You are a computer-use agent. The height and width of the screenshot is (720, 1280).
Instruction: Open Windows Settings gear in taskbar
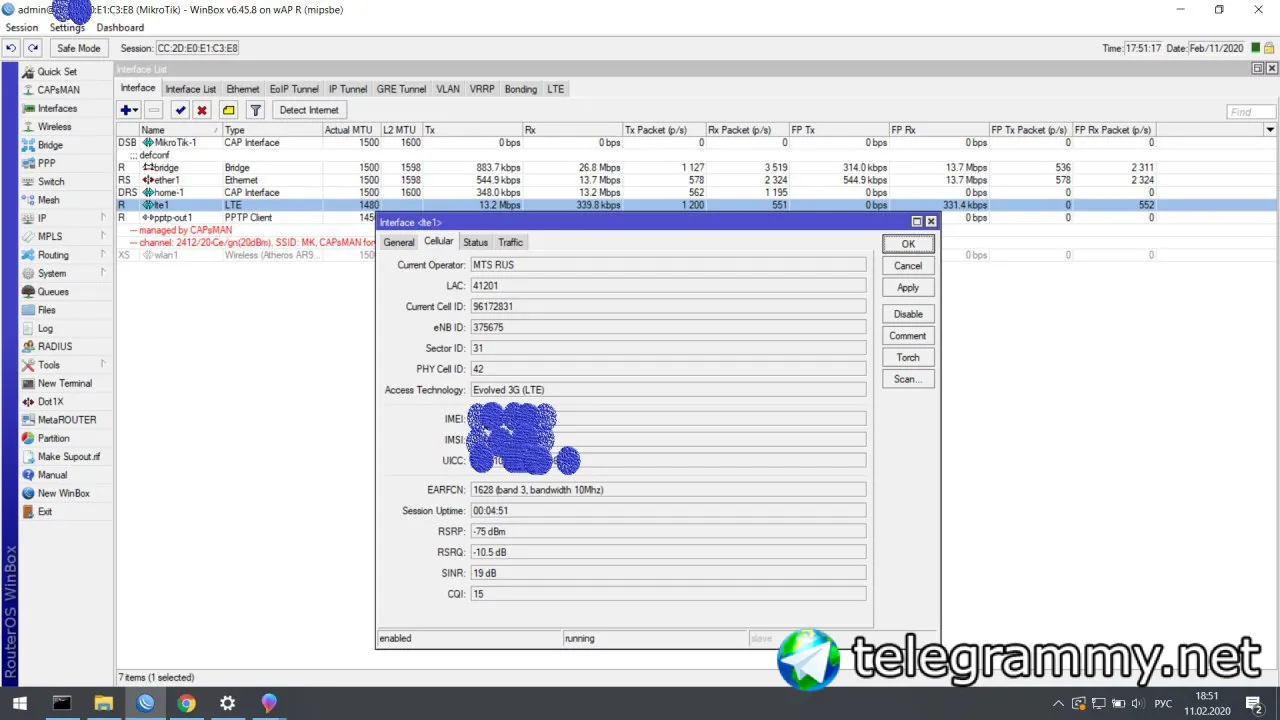point(227,703)
